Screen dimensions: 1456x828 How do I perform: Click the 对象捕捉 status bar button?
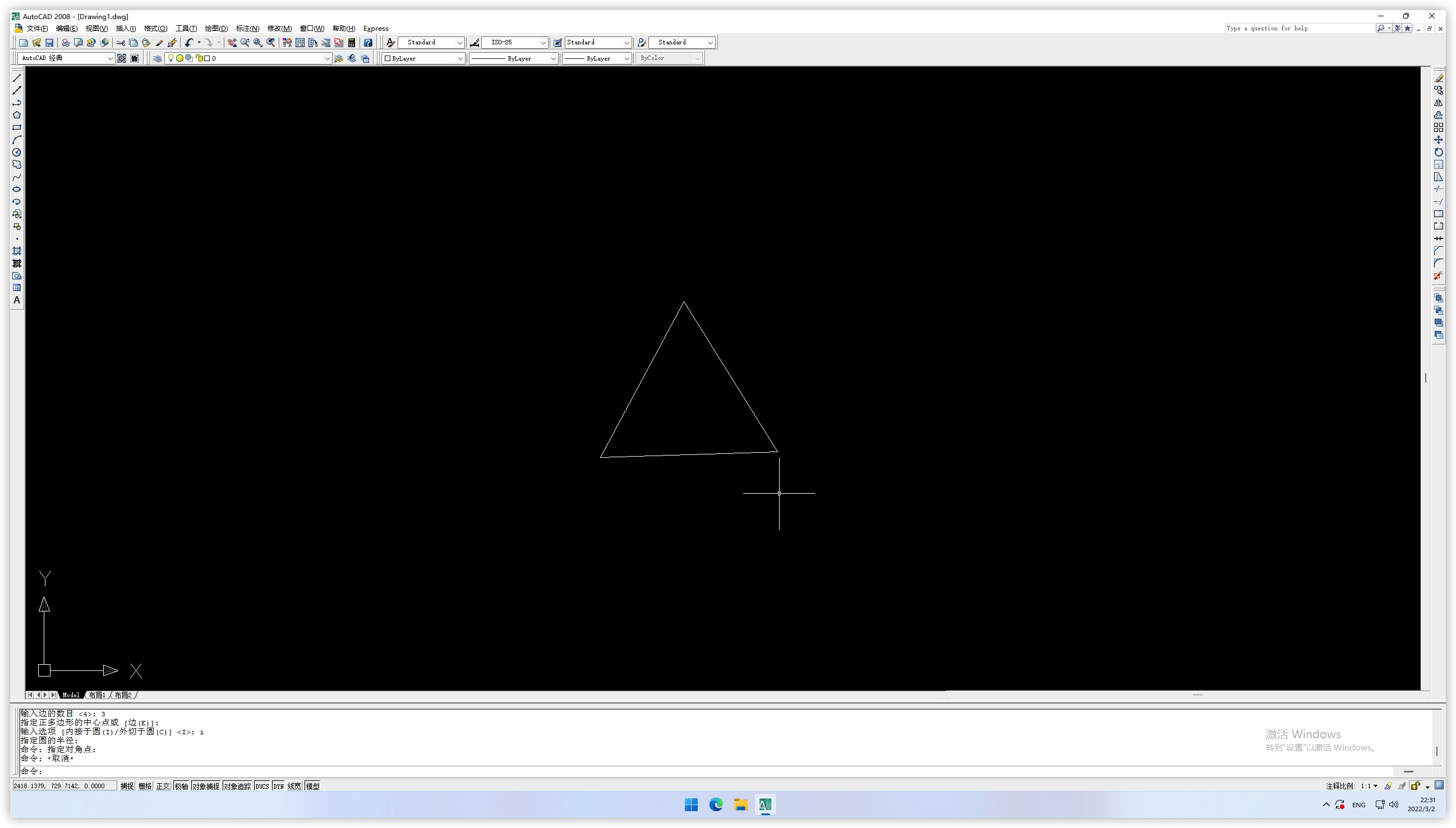point(206,786)
